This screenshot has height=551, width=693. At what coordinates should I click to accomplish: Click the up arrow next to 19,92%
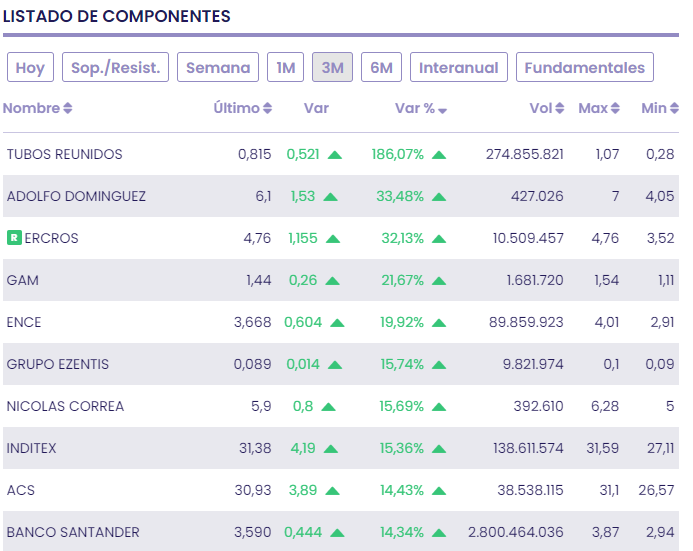[439, 323]
